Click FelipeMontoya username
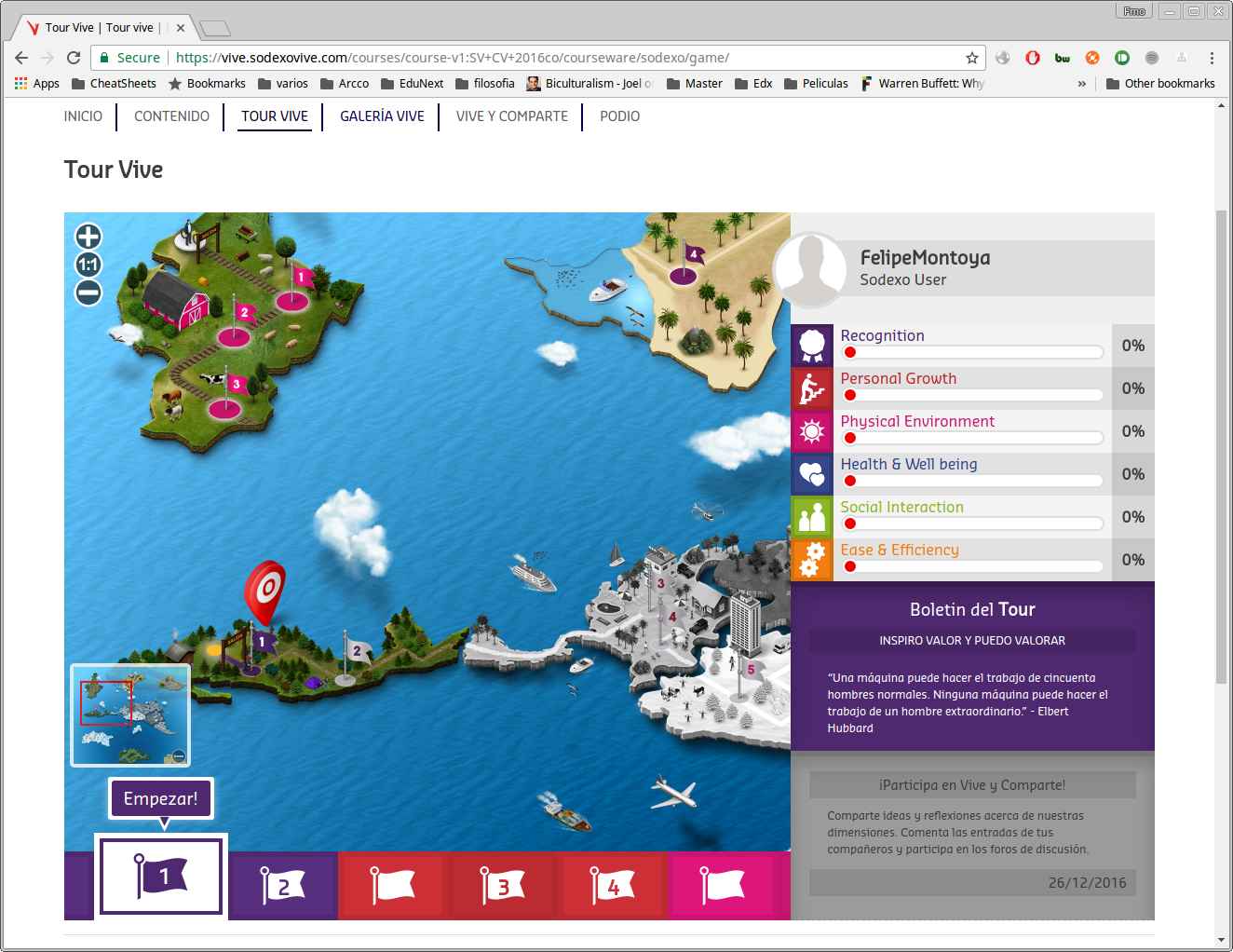 pyautogui.click(x=925, y=258)
